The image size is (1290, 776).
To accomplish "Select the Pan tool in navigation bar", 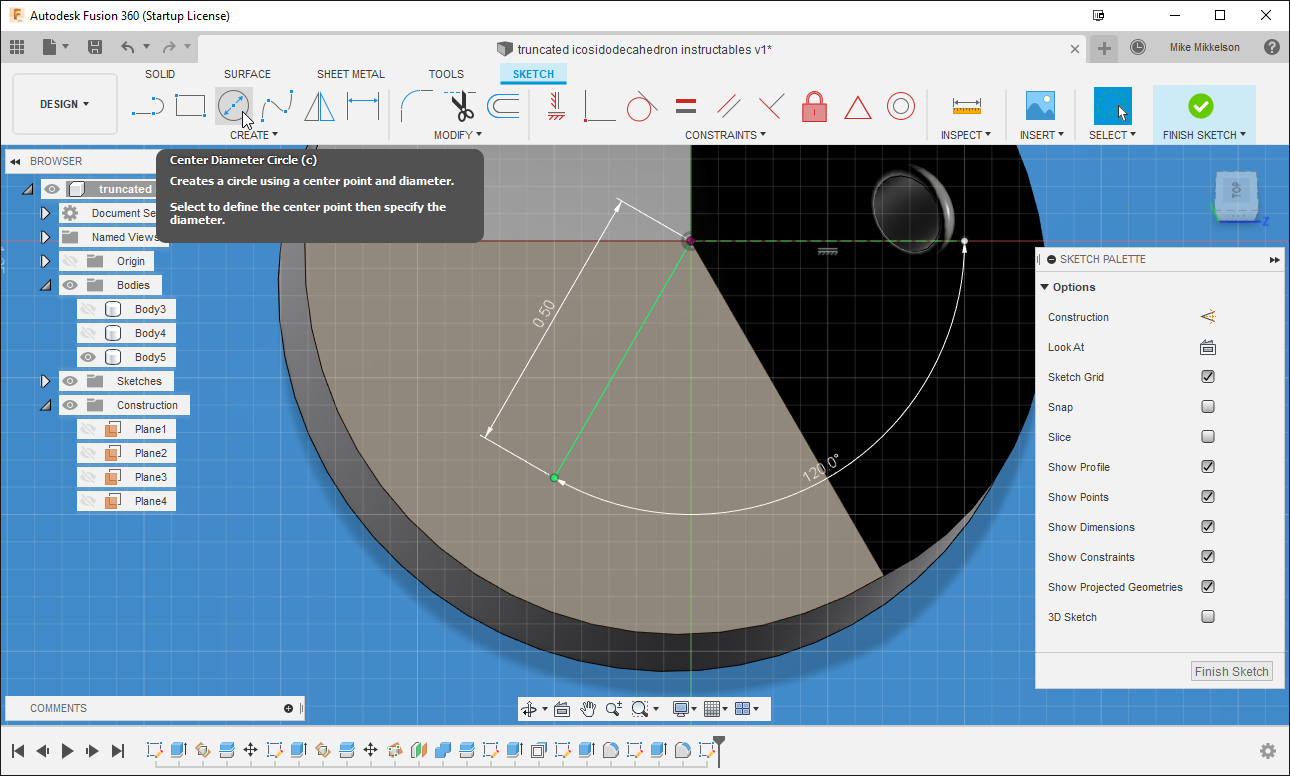I will [x=588, y=708].
